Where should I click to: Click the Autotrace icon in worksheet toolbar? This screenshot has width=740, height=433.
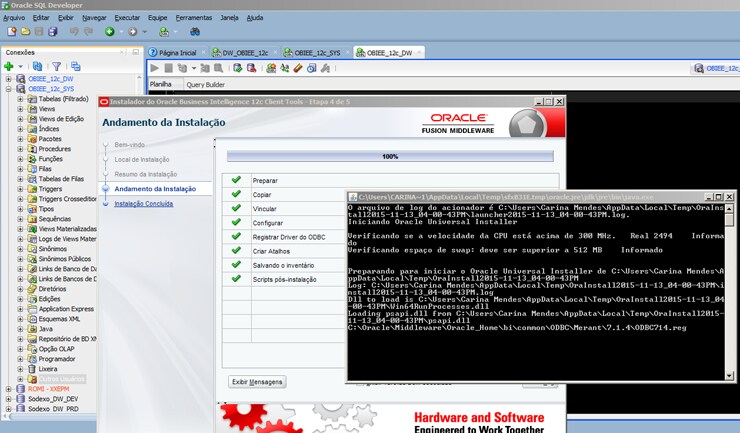point(205,68)
